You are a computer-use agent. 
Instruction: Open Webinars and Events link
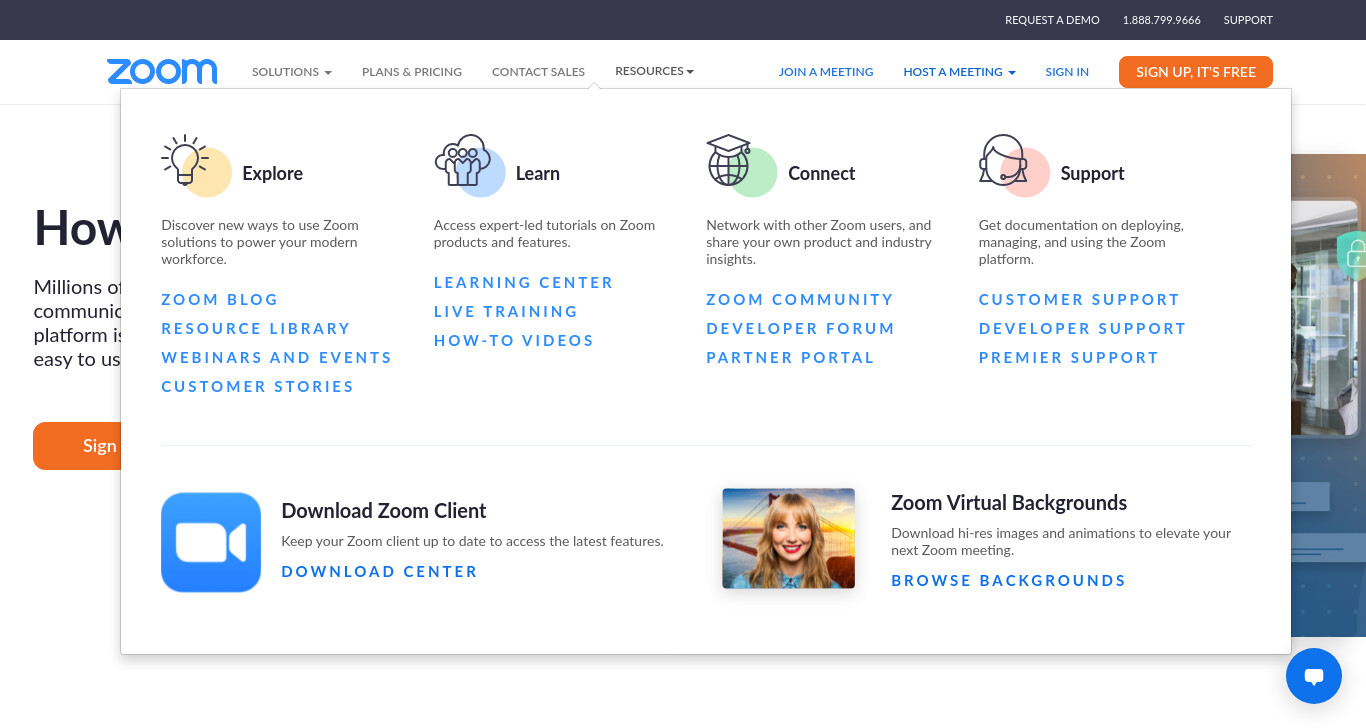[277, 358]
